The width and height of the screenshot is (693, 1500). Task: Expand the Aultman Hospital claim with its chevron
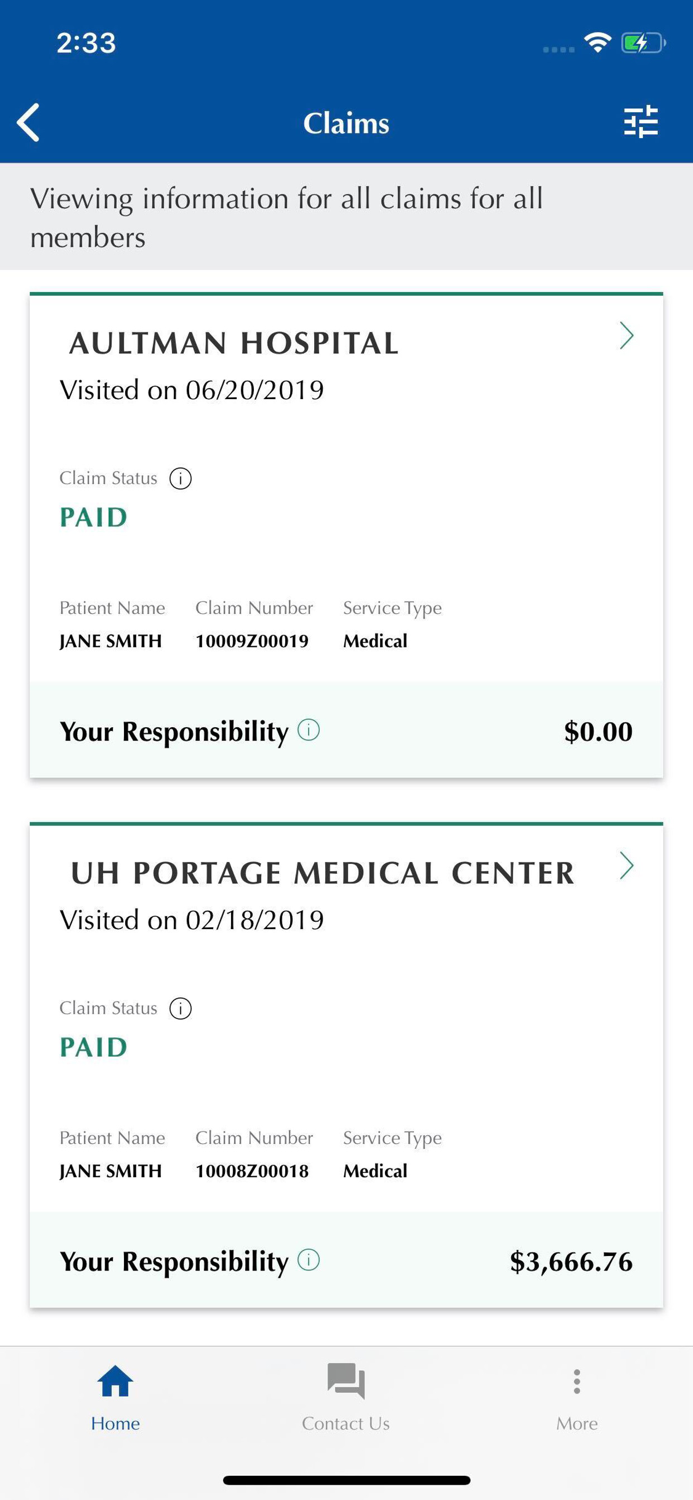(627, 337)
